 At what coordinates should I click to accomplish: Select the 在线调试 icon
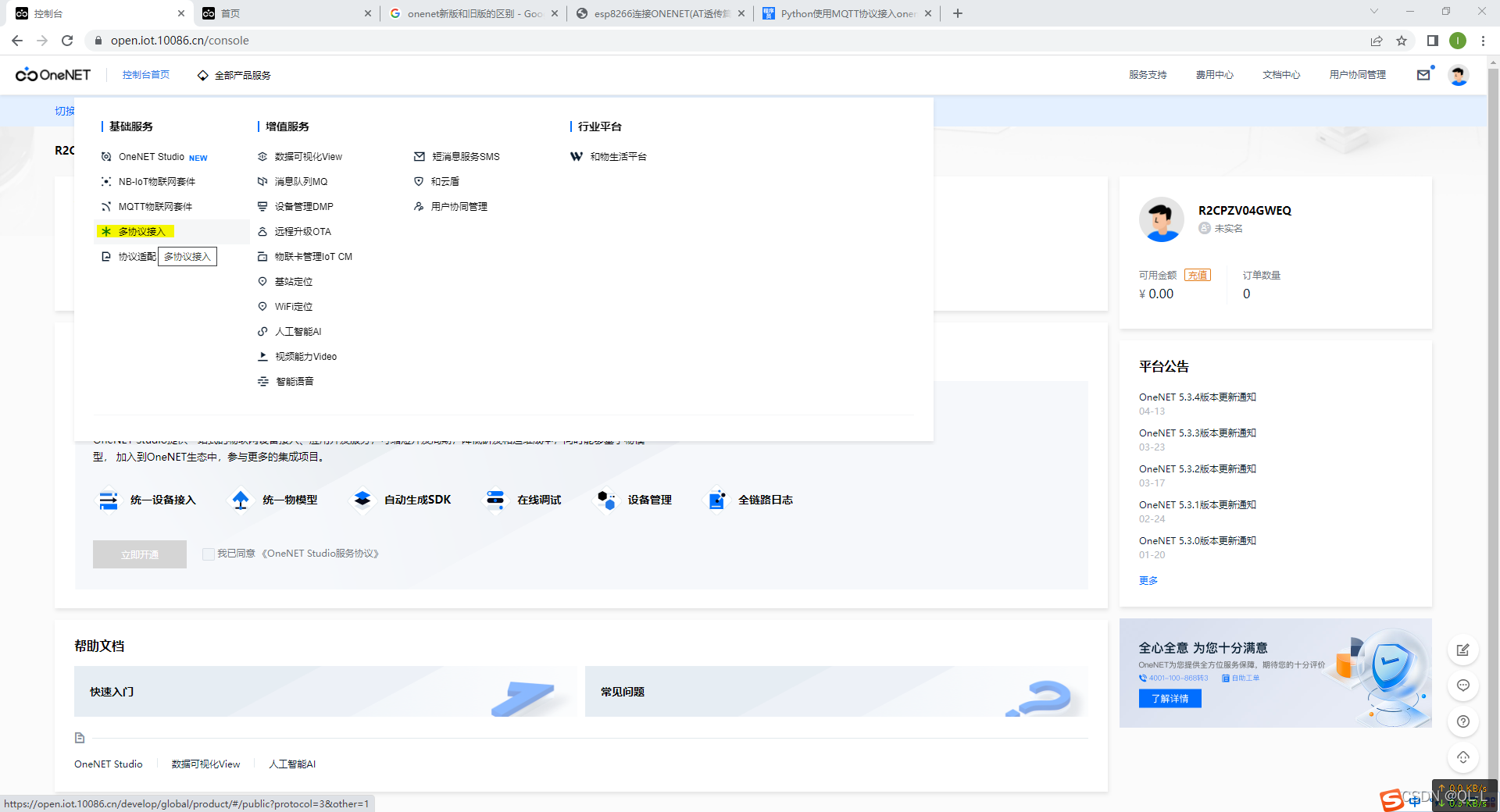495,500
